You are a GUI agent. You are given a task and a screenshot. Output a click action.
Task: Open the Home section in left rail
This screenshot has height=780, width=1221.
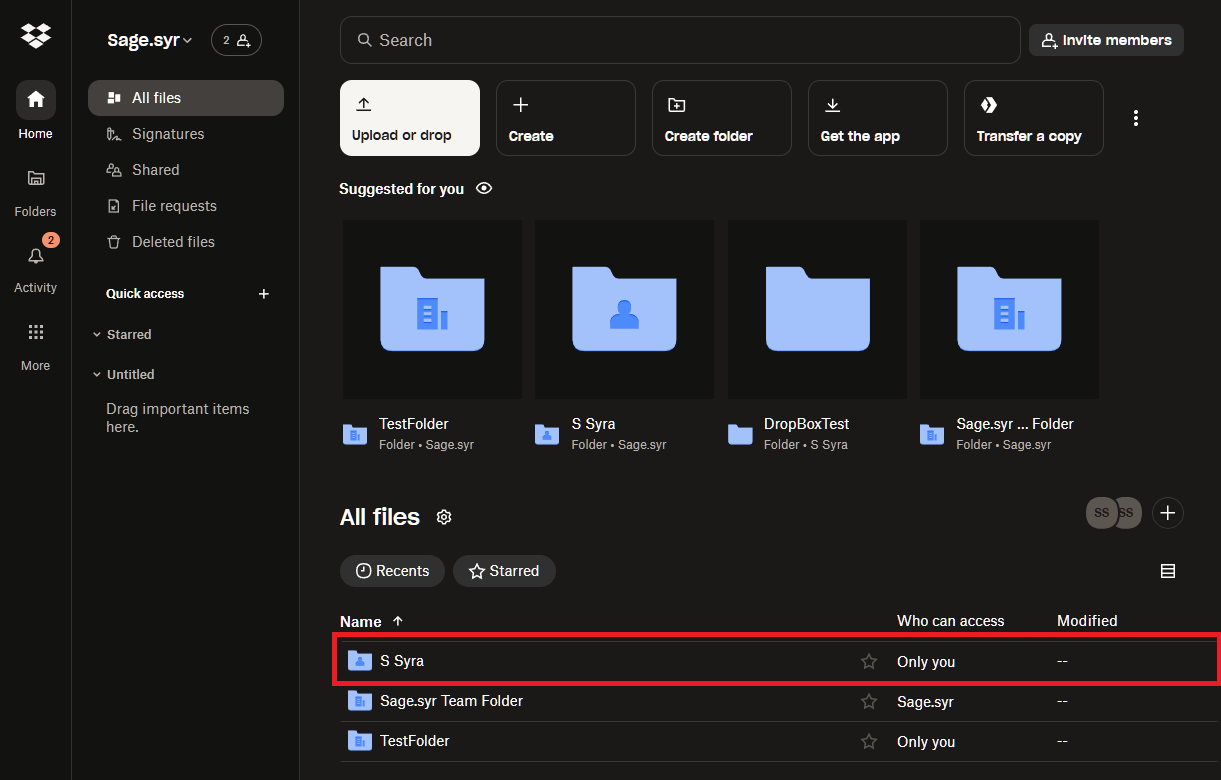36,110
